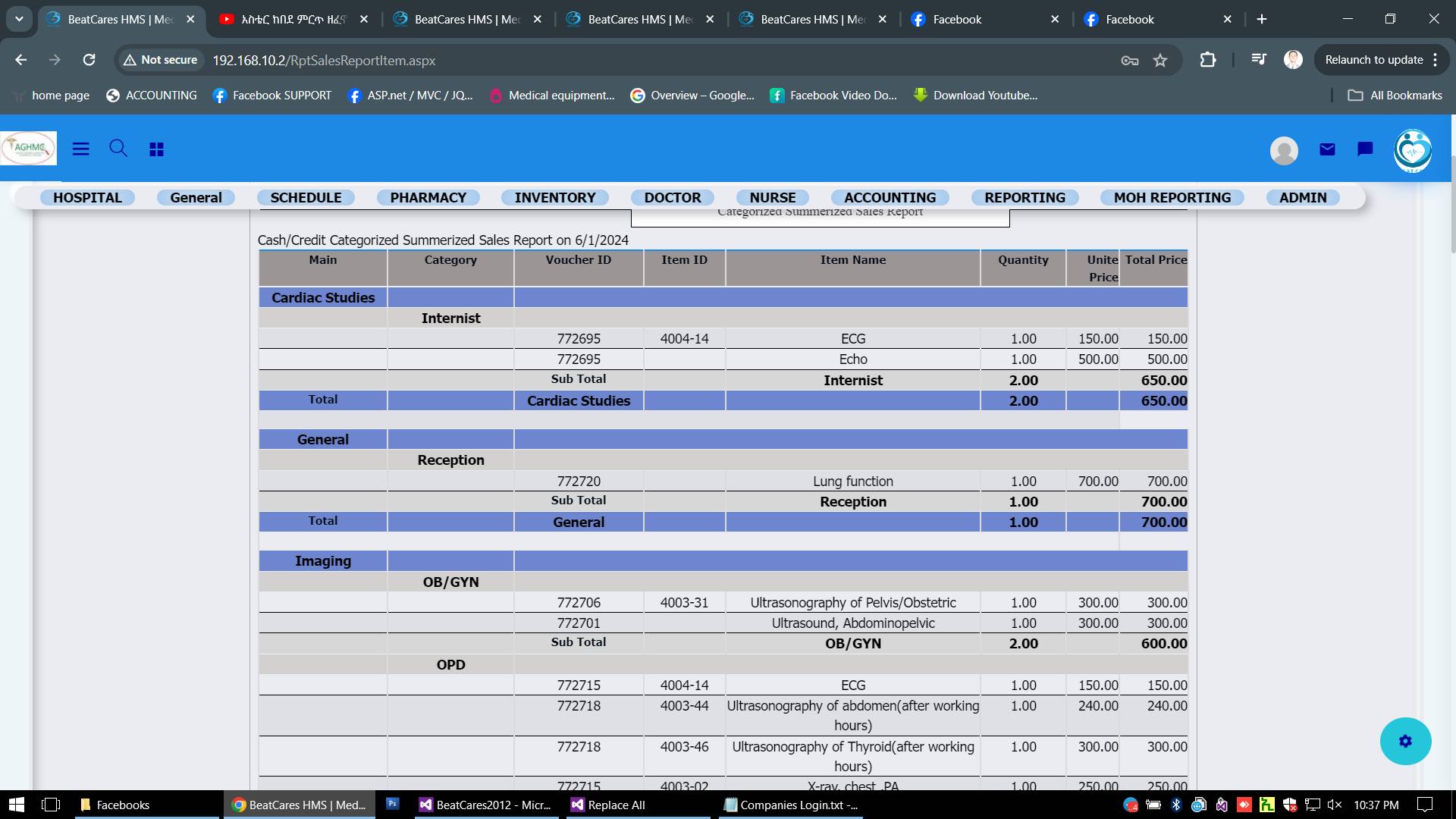The height and width of the screenshot is (819, 1456).
Task: Open the hamburger menu icon
Action: click(x=80, y=149)
